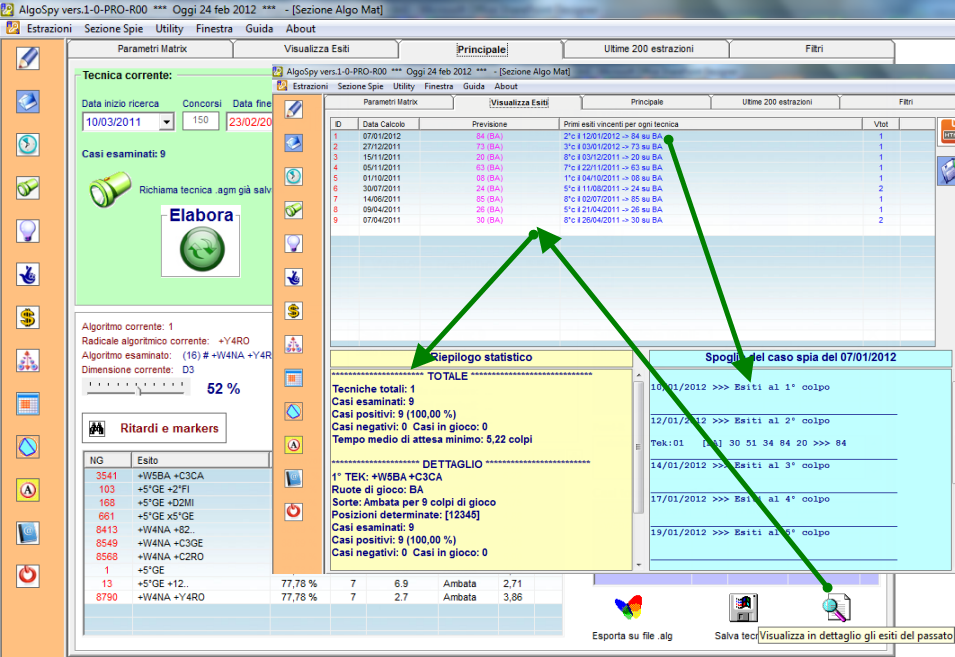Viewport: 955px width, 657px height.
Task: Click the dollar sign icon in the outer sidebar
Action: [x=28, y=318]
